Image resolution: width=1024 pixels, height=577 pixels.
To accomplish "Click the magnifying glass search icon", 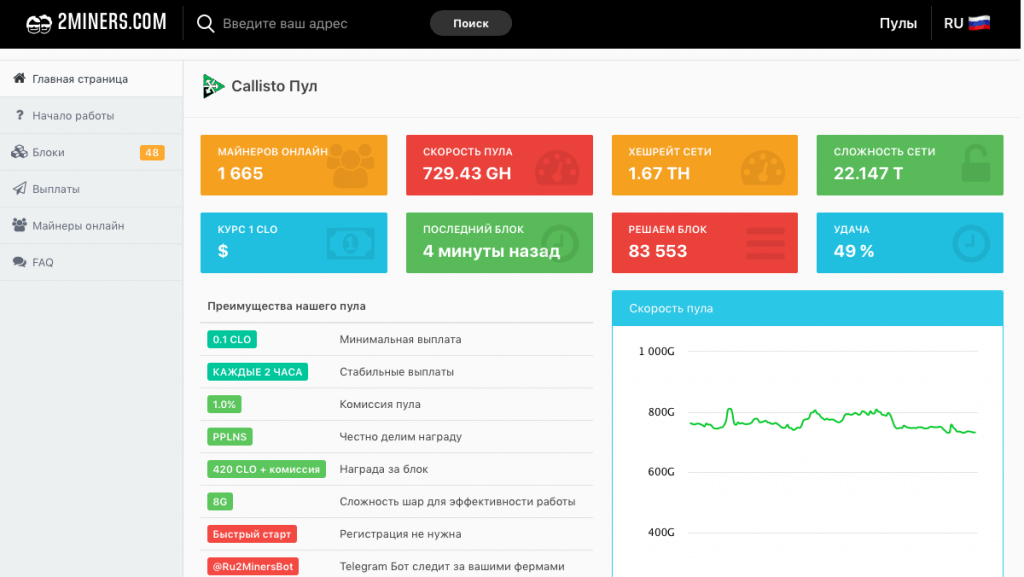I will [x=205, y=23].
